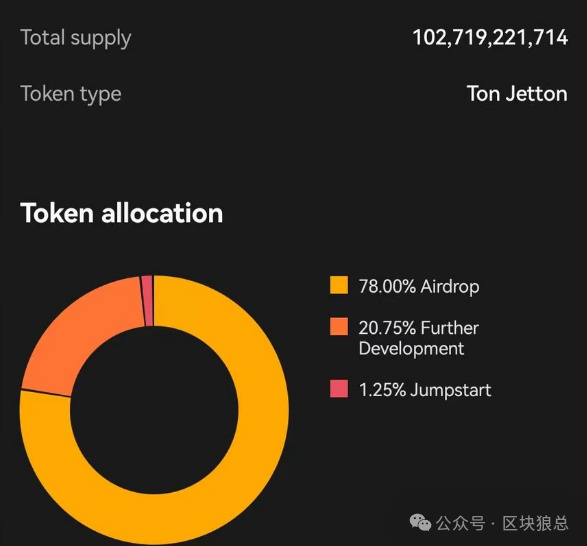Select the thin pink Jumpstart chart slice
This screenshot has width=587, height=546.
[147, 301]
